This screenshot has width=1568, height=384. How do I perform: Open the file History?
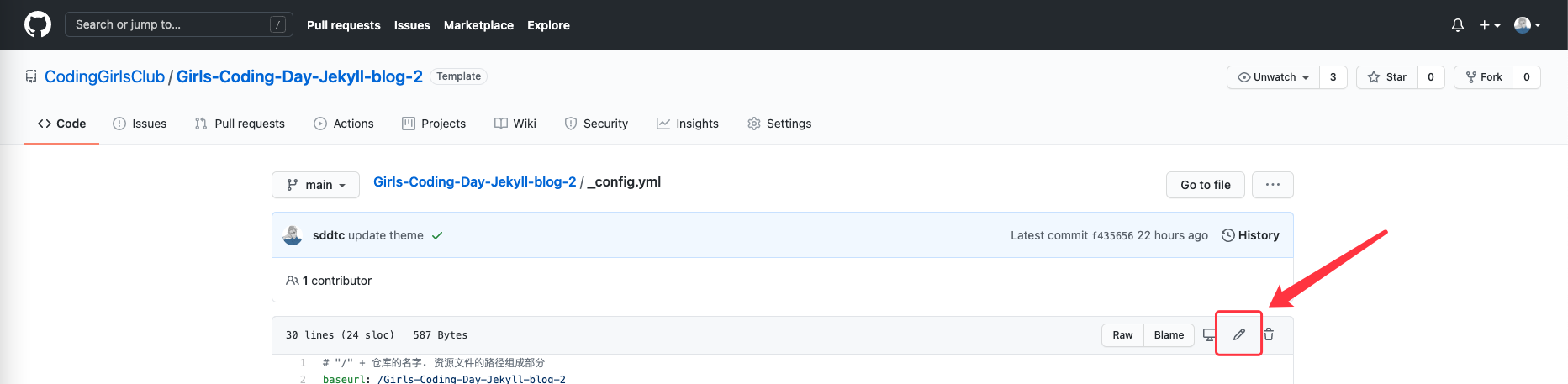[1250, 235]
